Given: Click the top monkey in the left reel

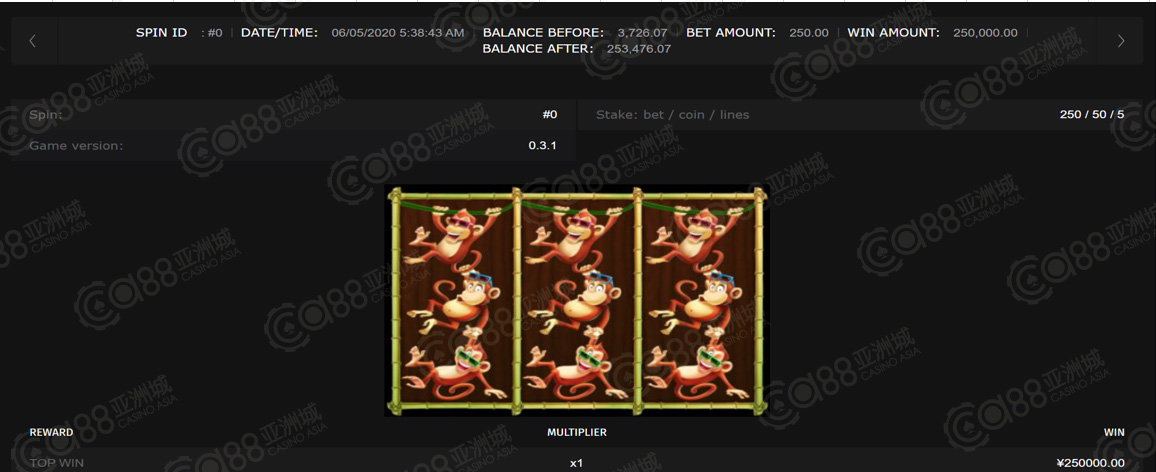Looking at the screenshot, I should [x=454, y=235].
